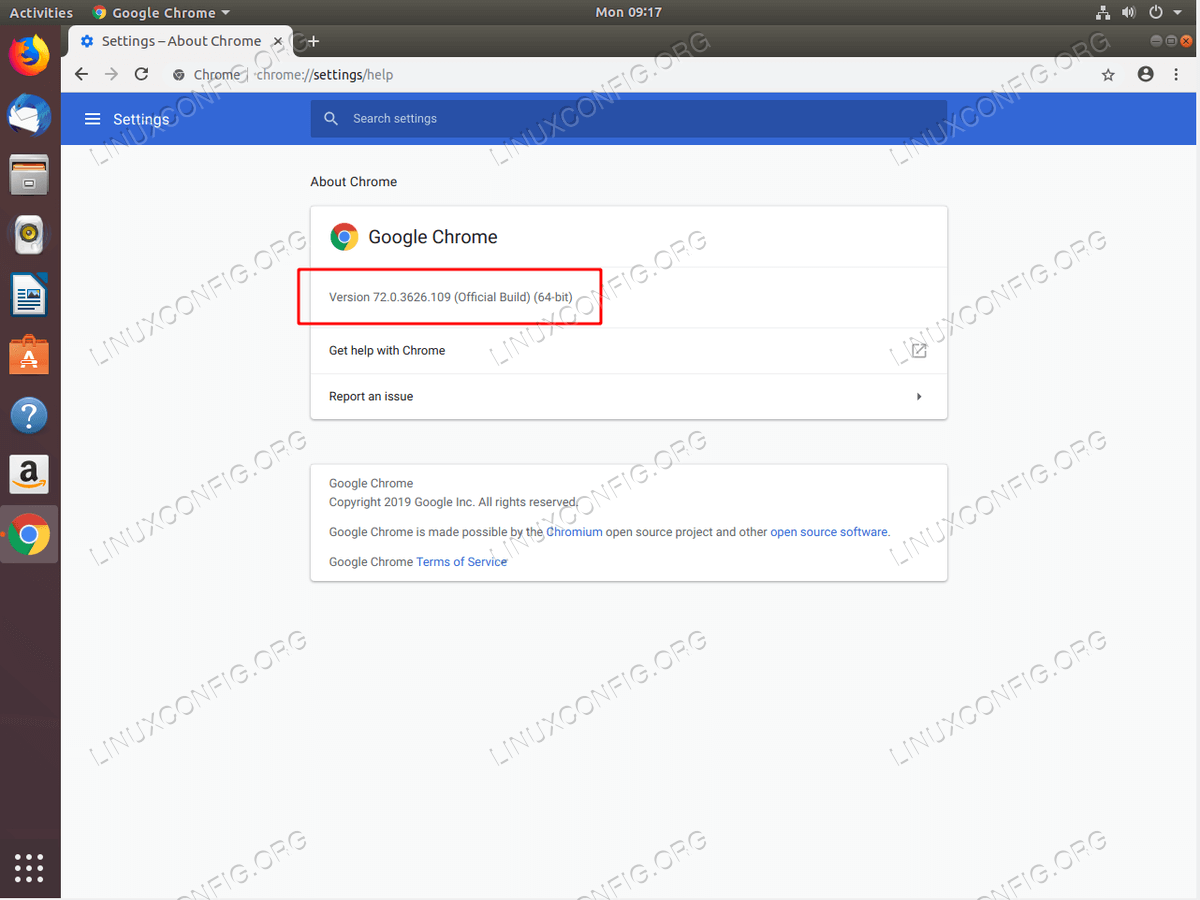Open Google Chrome app menu dropdown
This screenshot has width=1200, height=900.
click(x=162, y=12)
